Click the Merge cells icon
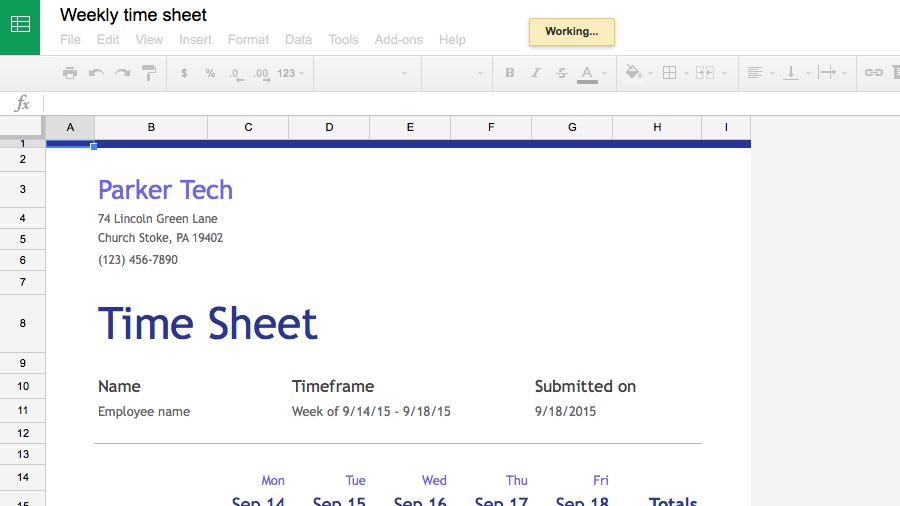The width and height of the screenshot is (900, 506). (x=704, y=73)
